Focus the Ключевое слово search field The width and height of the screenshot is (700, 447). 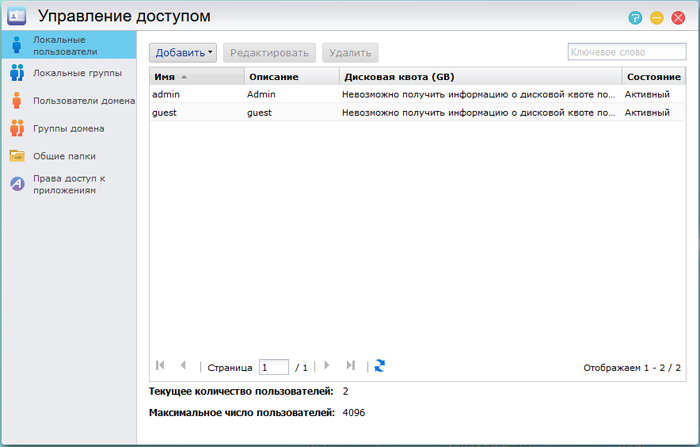click(627, 52)
